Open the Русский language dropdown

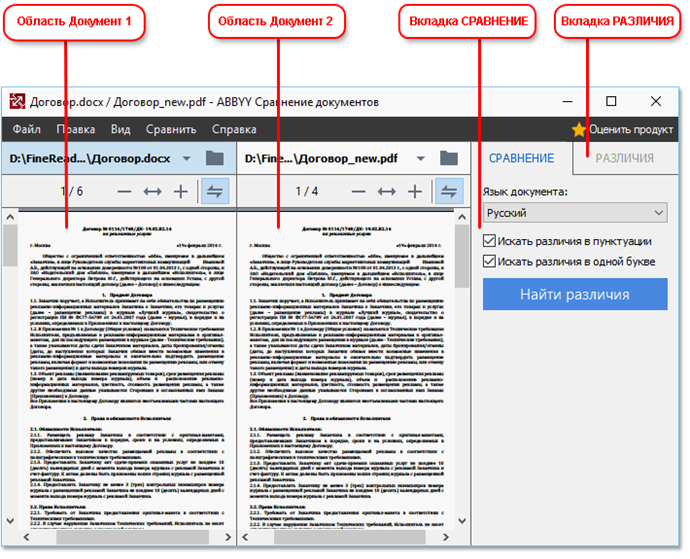click(x=575, y=213)
